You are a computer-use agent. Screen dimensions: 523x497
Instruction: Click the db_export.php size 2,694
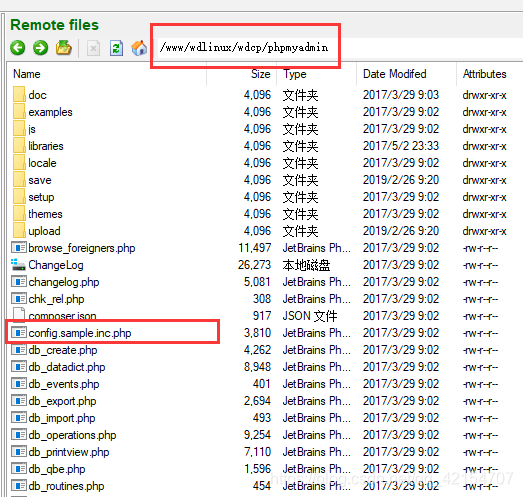tap(257, 401)
